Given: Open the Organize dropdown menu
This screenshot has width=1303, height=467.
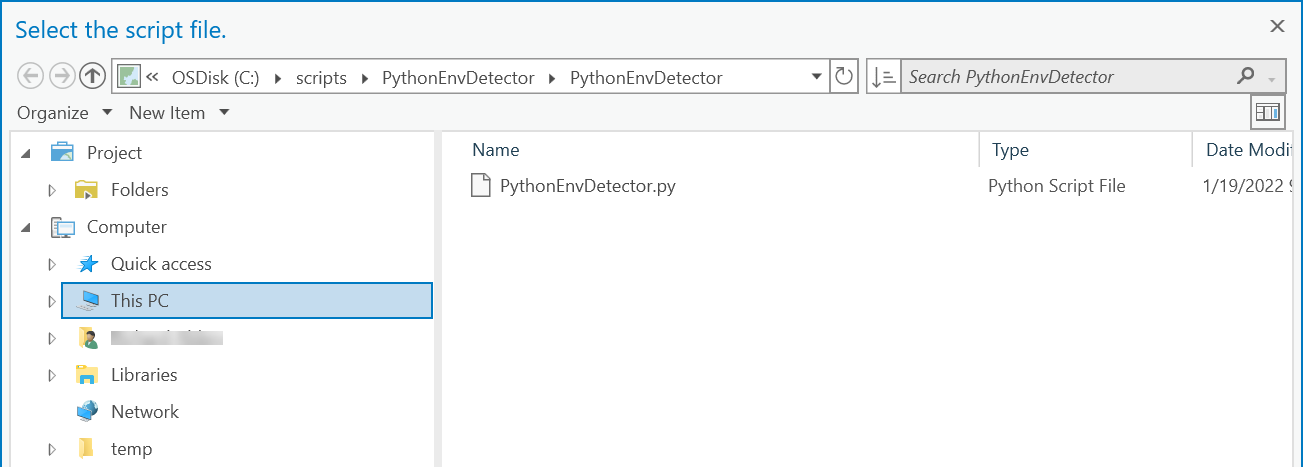Looking at the screenshot, I should 64,113.
